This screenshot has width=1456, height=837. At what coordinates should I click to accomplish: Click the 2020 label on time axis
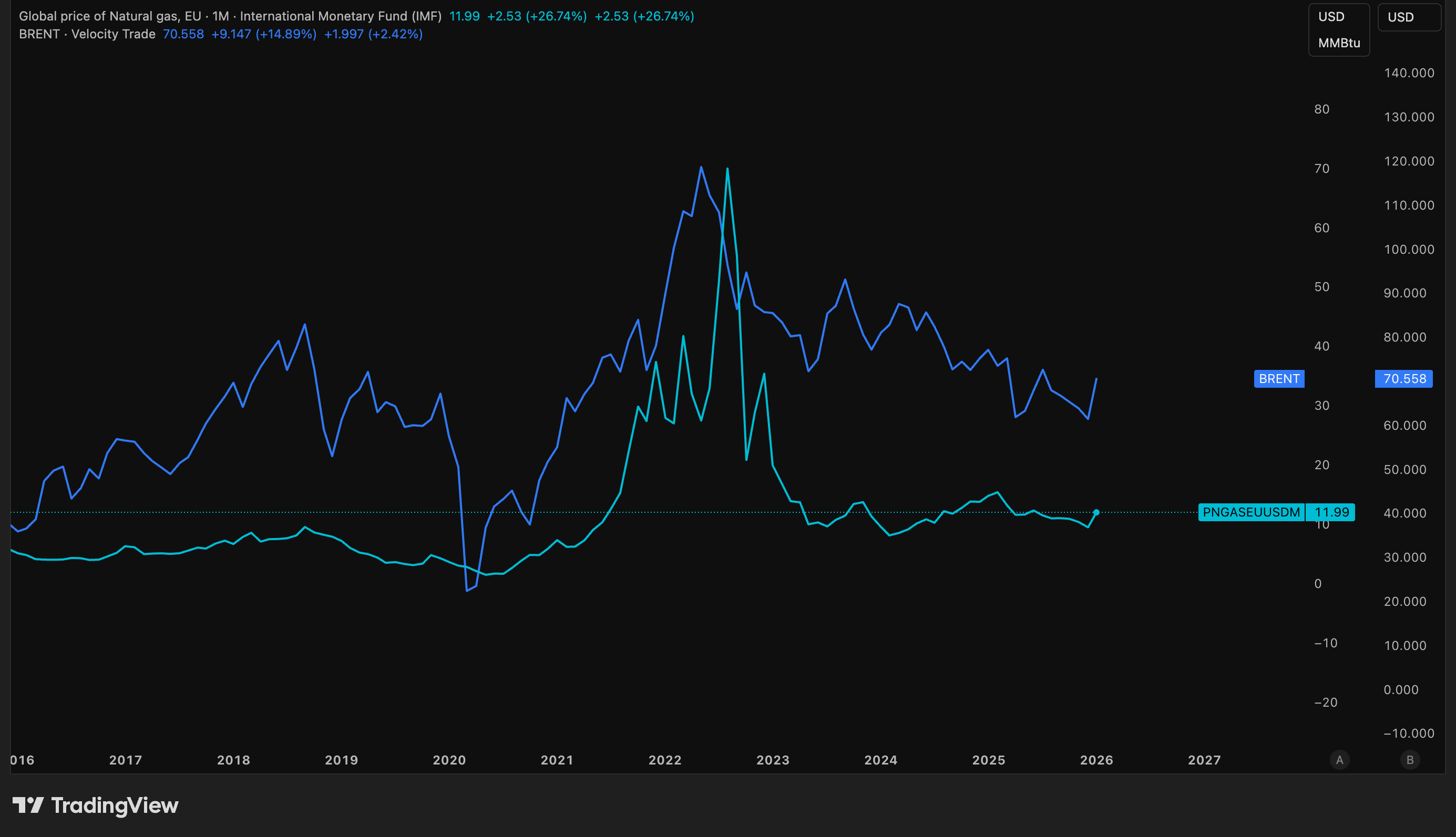(449, 760)
